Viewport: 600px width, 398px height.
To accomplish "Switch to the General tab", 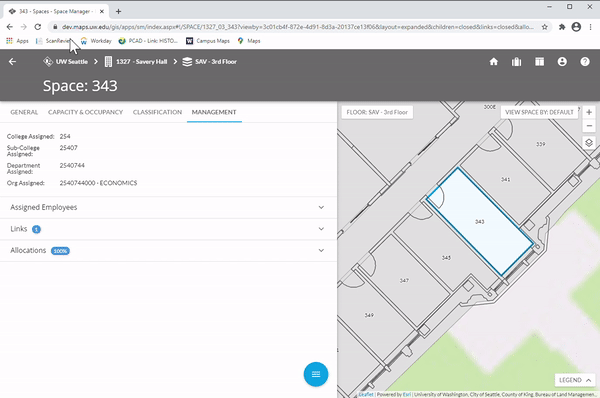I will coord(24,112).
